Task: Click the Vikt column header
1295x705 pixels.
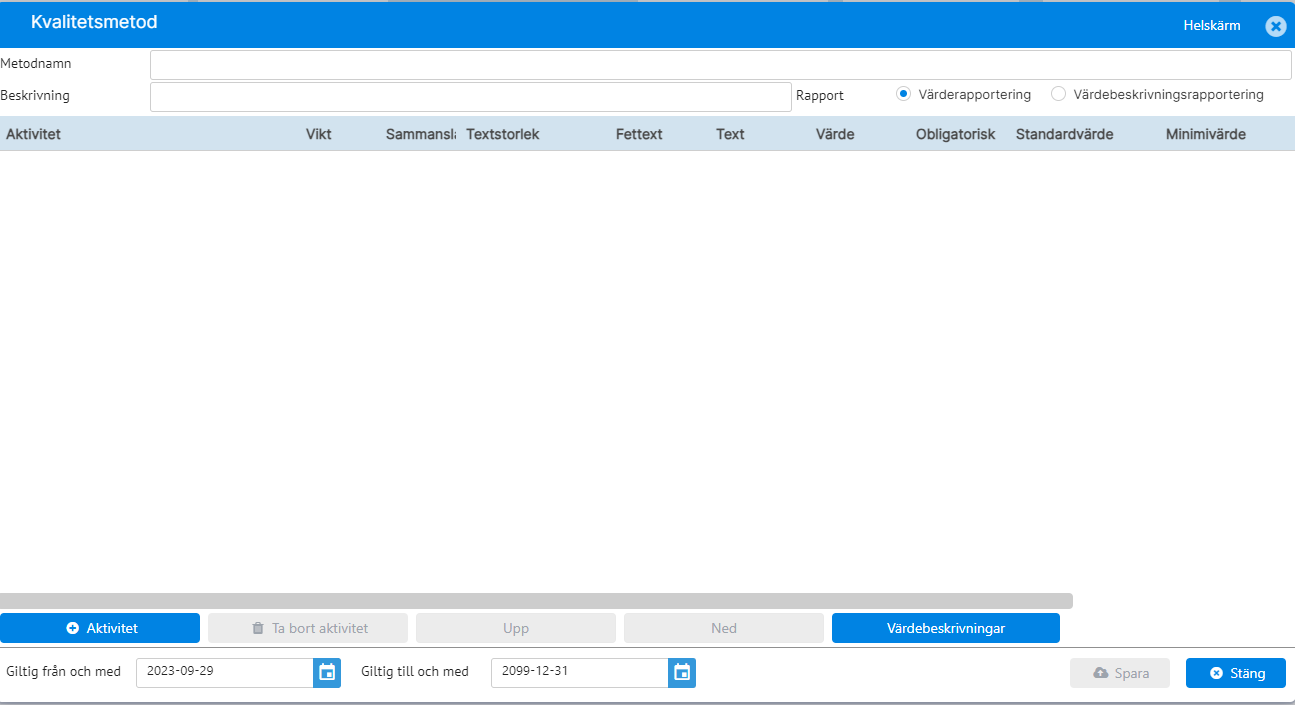Action: point(319,134)
